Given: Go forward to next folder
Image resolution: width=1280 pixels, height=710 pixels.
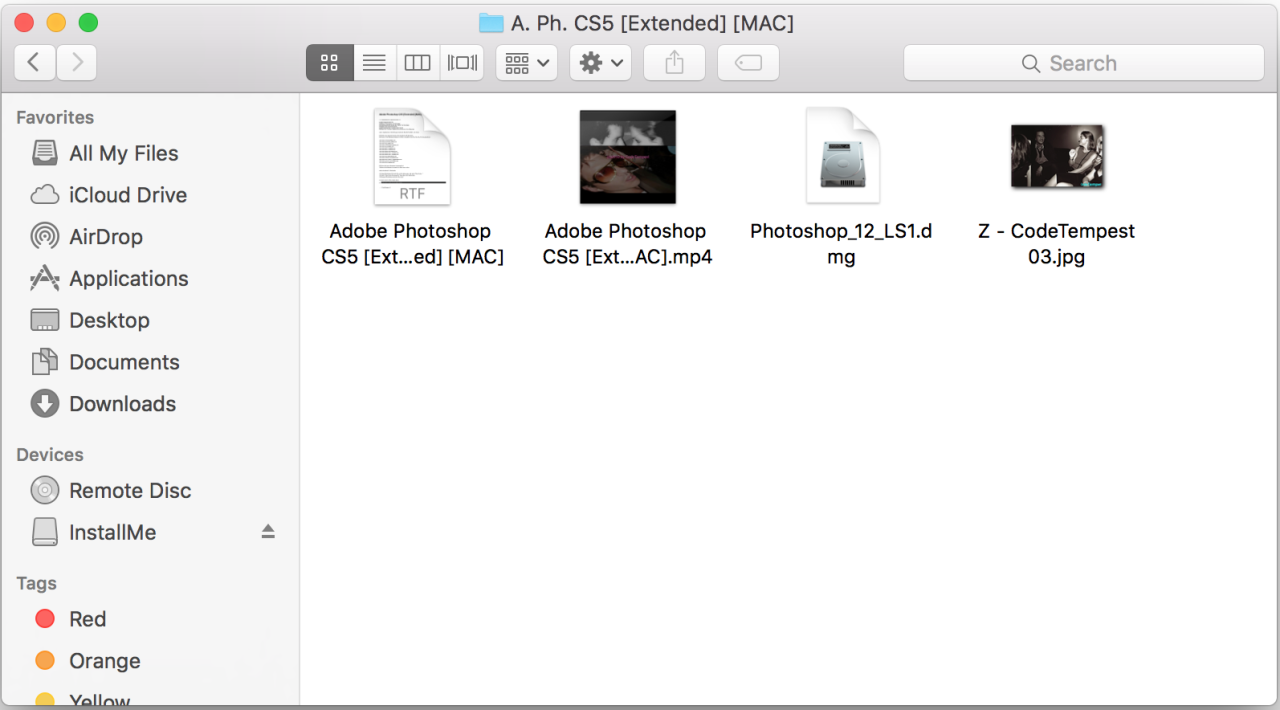Looking at the screenshot, I should (77, 63).
